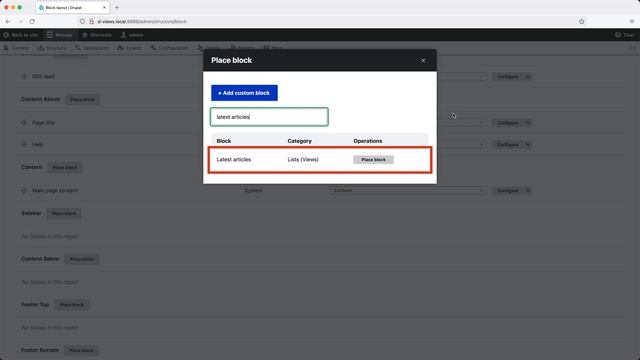This screenshot has height=360, width=640.
Task: Close the Place block dialog
Action: 423,60
